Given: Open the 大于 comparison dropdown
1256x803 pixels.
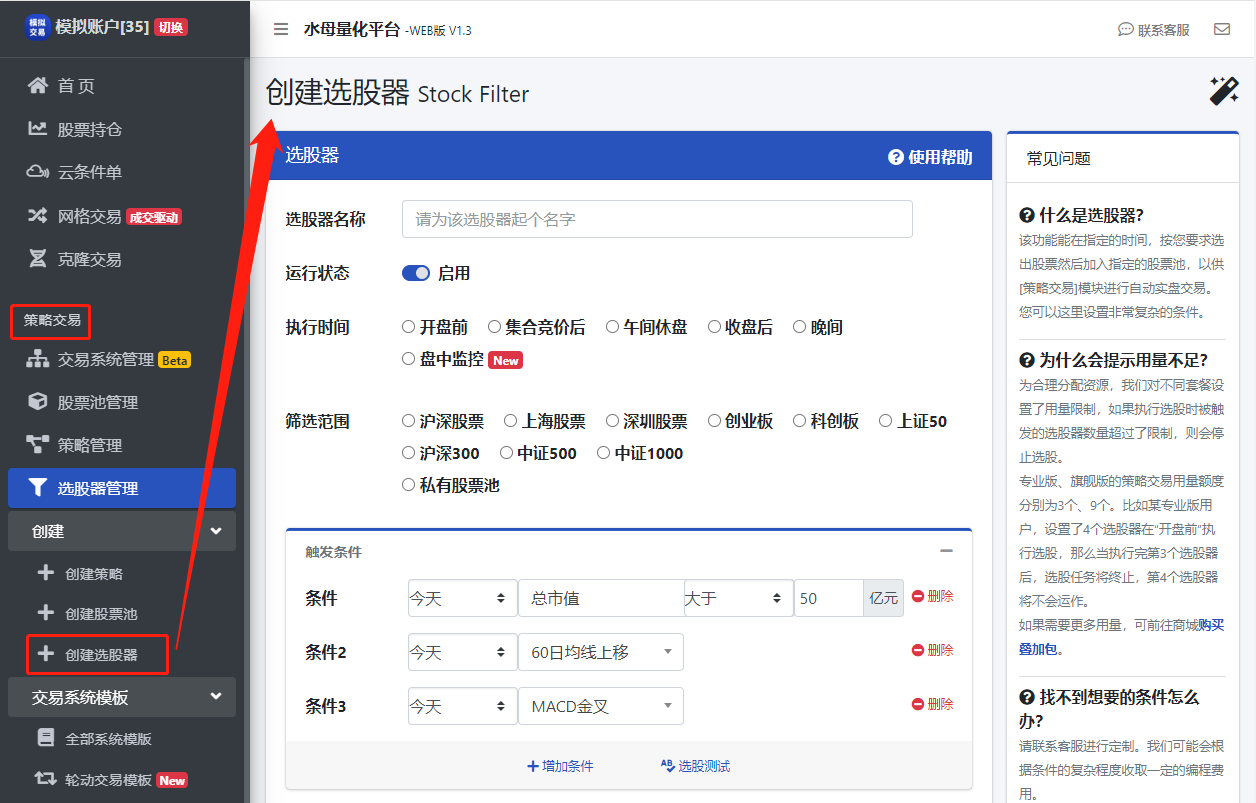Looking at the screenshot, I should point(738,598).
